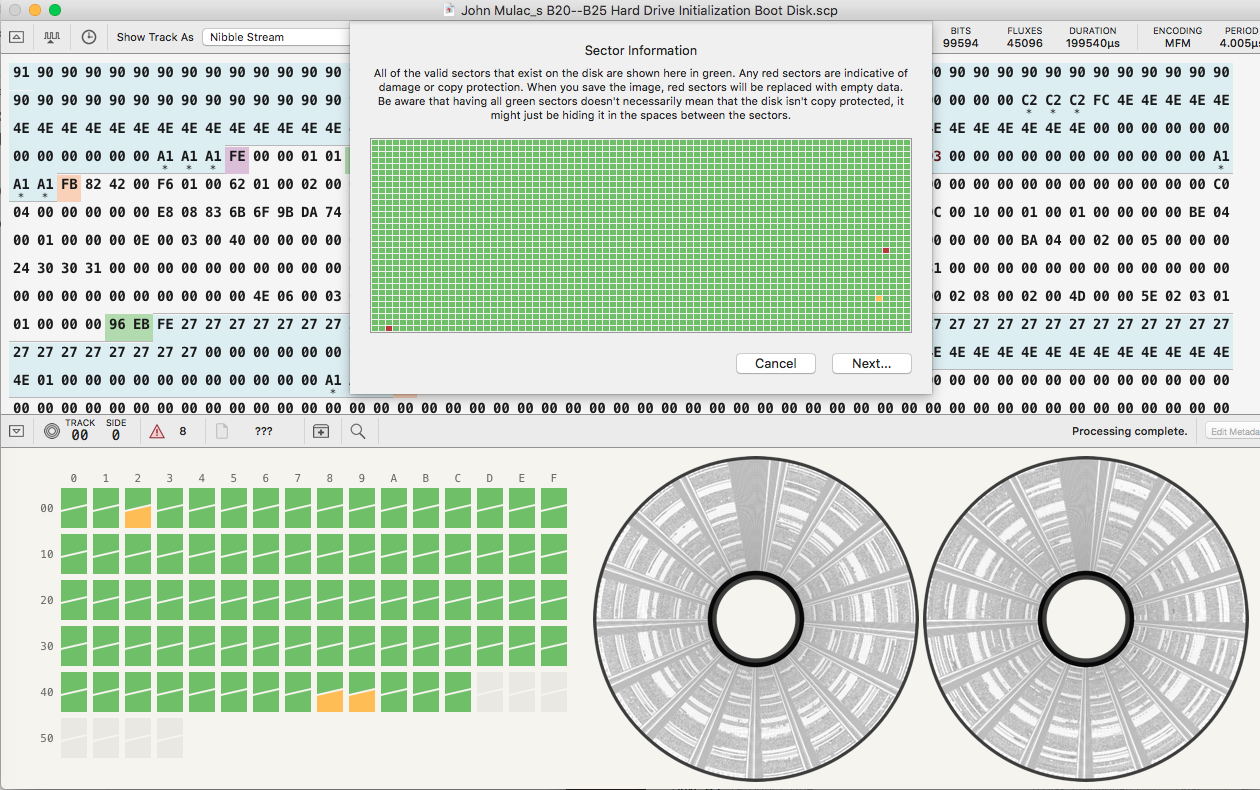The image size is (1260, 790).
Task: Click the Edit Metadata button
Action: point(1231,431)
